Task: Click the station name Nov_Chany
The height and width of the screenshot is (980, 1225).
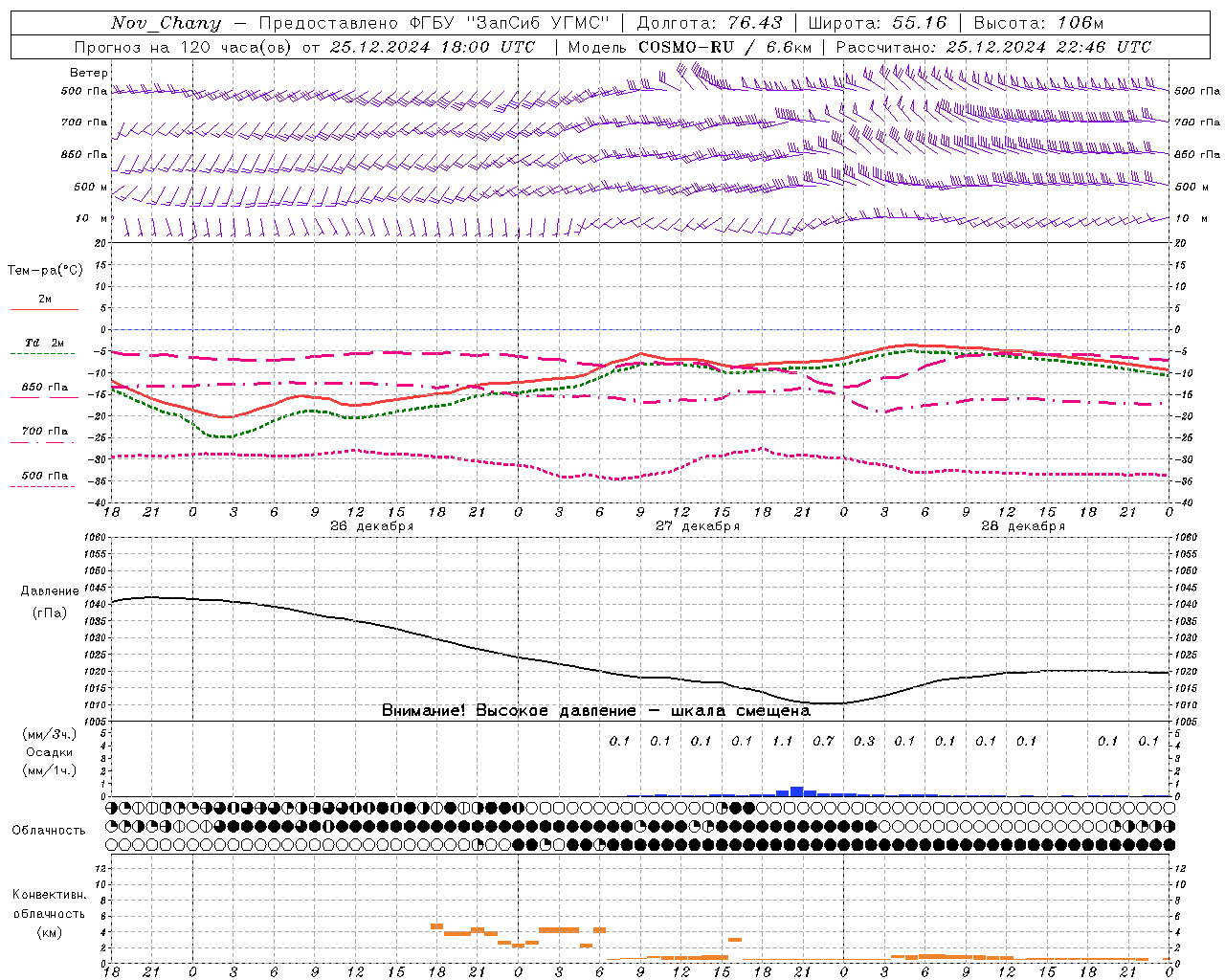Action: pos(166,23)
